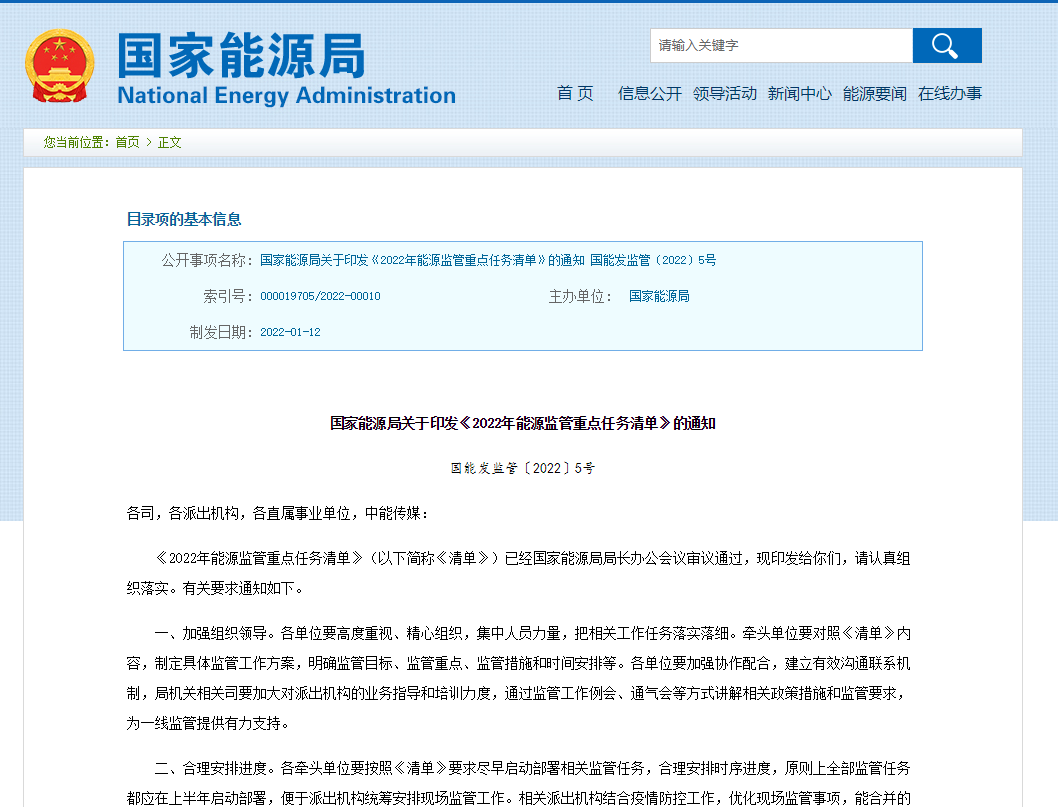The image size is (1058, 807).
Task: Click the issue date 2022-01-12
Action: coord(290,332)
